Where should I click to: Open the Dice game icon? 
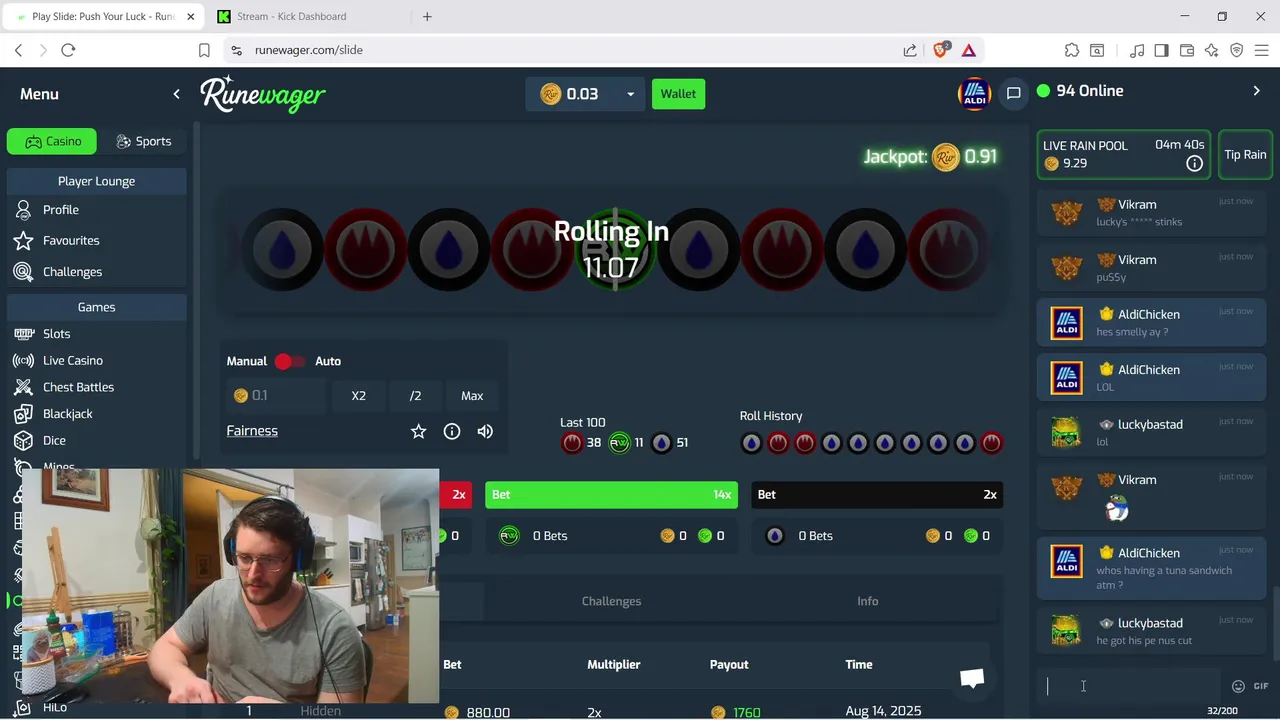click(23, 440)
